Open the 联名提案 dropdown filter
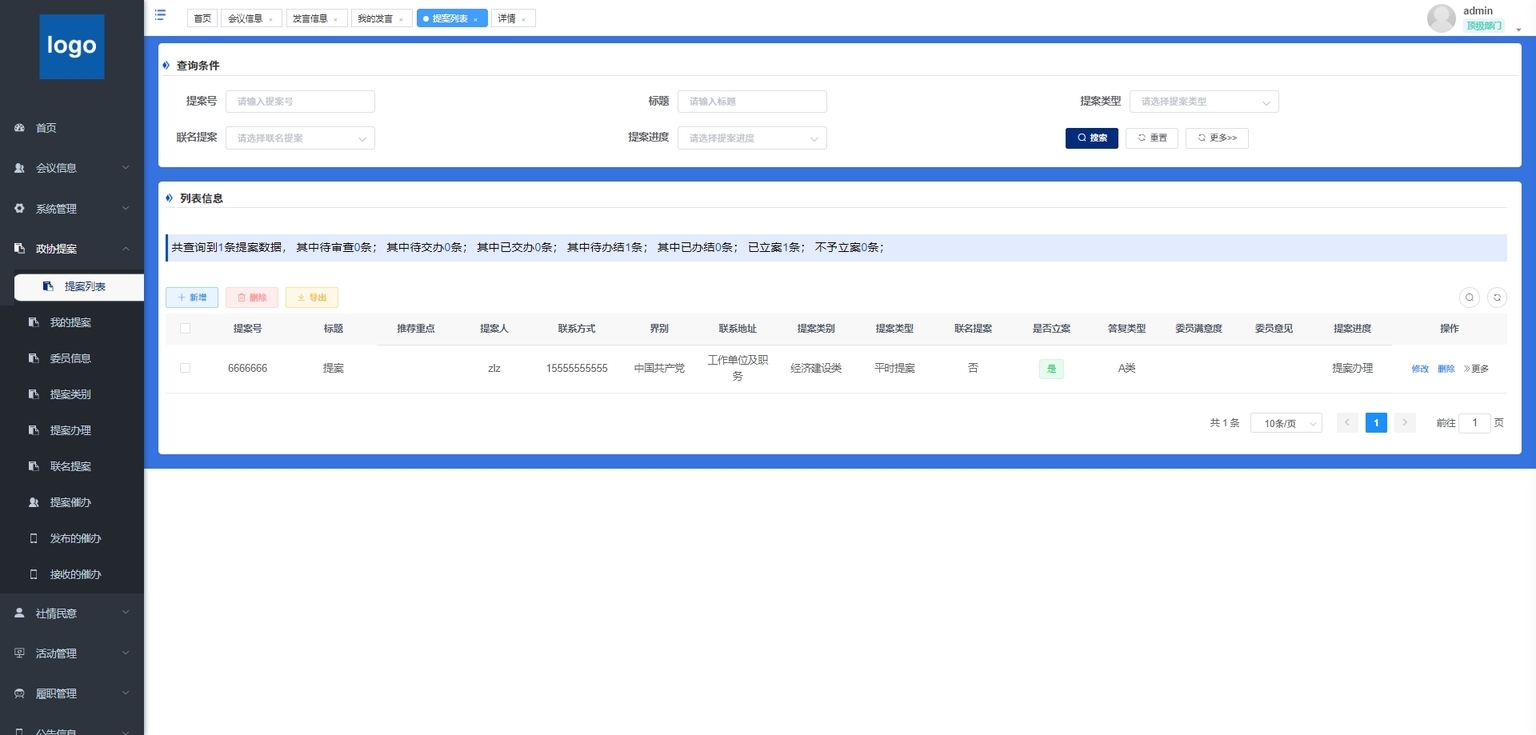The width and height of the screenshot is (1536, 735). coord(300,138)
